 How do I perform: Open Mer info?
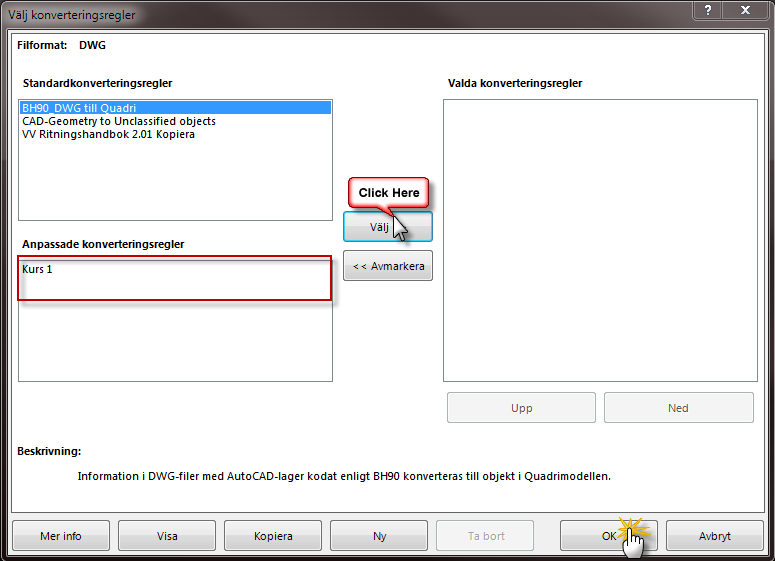pos(61,536)
